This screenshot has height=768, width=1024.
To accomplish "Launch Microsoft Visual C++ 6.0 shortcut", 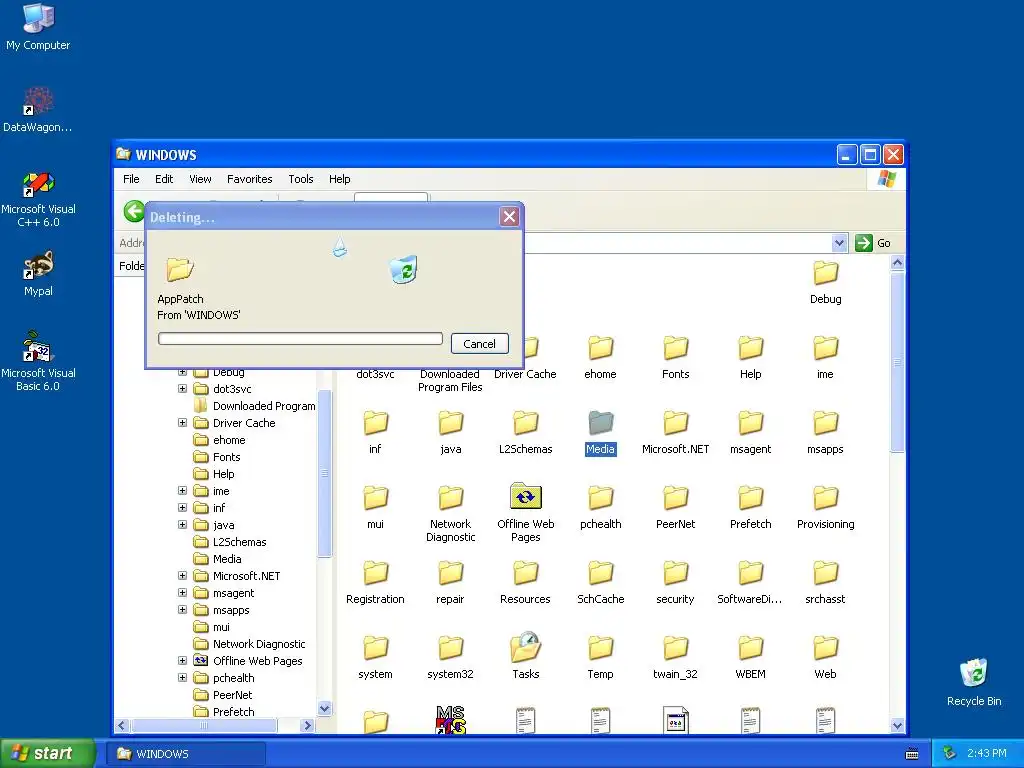I will (x=38, y=199).
